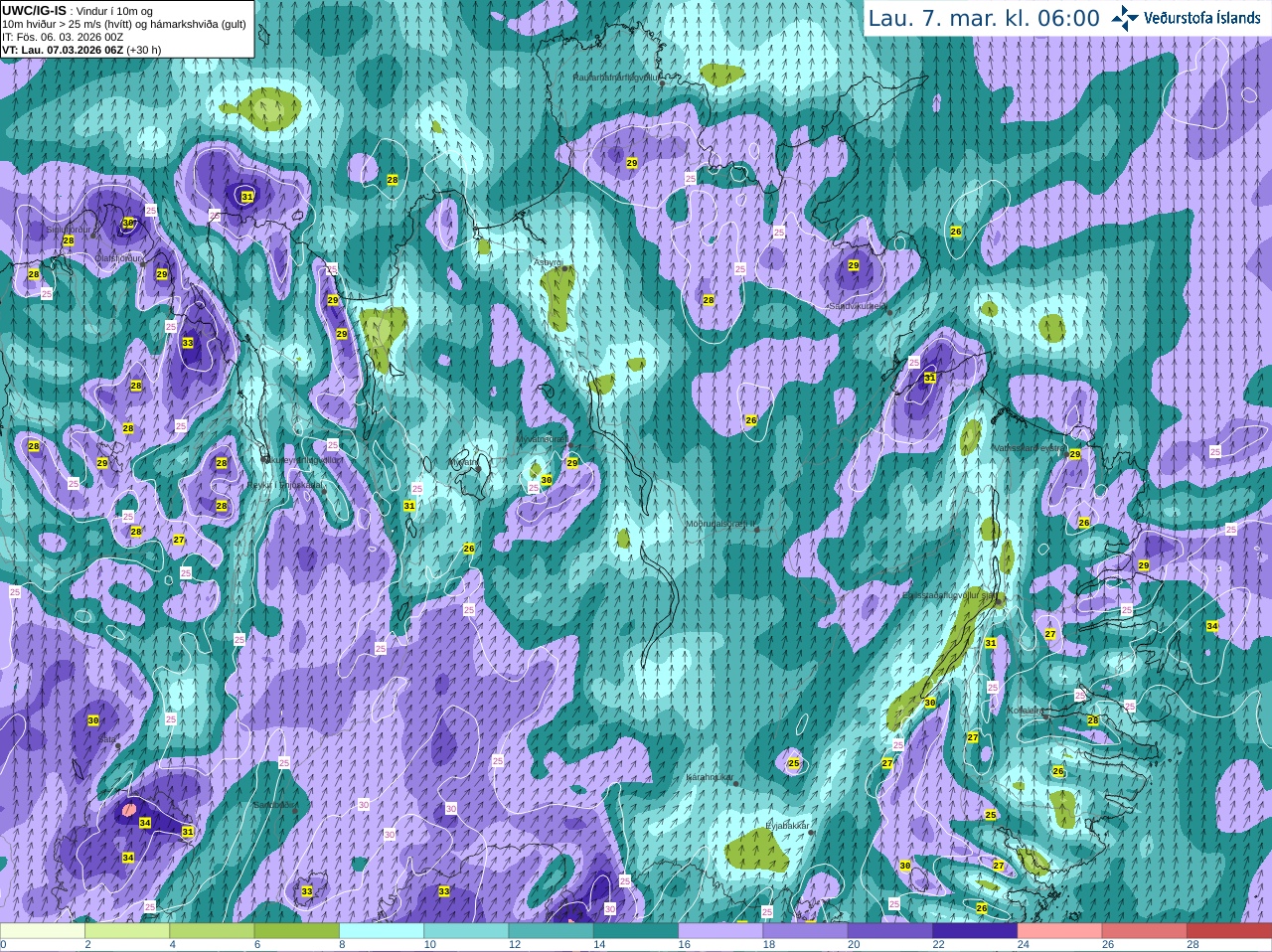Image resolution: width=1272 pixels, height=952 pixels.
Task: Click the Reykir í Fnjóskadal station label
Action: [x=285, y=485]
